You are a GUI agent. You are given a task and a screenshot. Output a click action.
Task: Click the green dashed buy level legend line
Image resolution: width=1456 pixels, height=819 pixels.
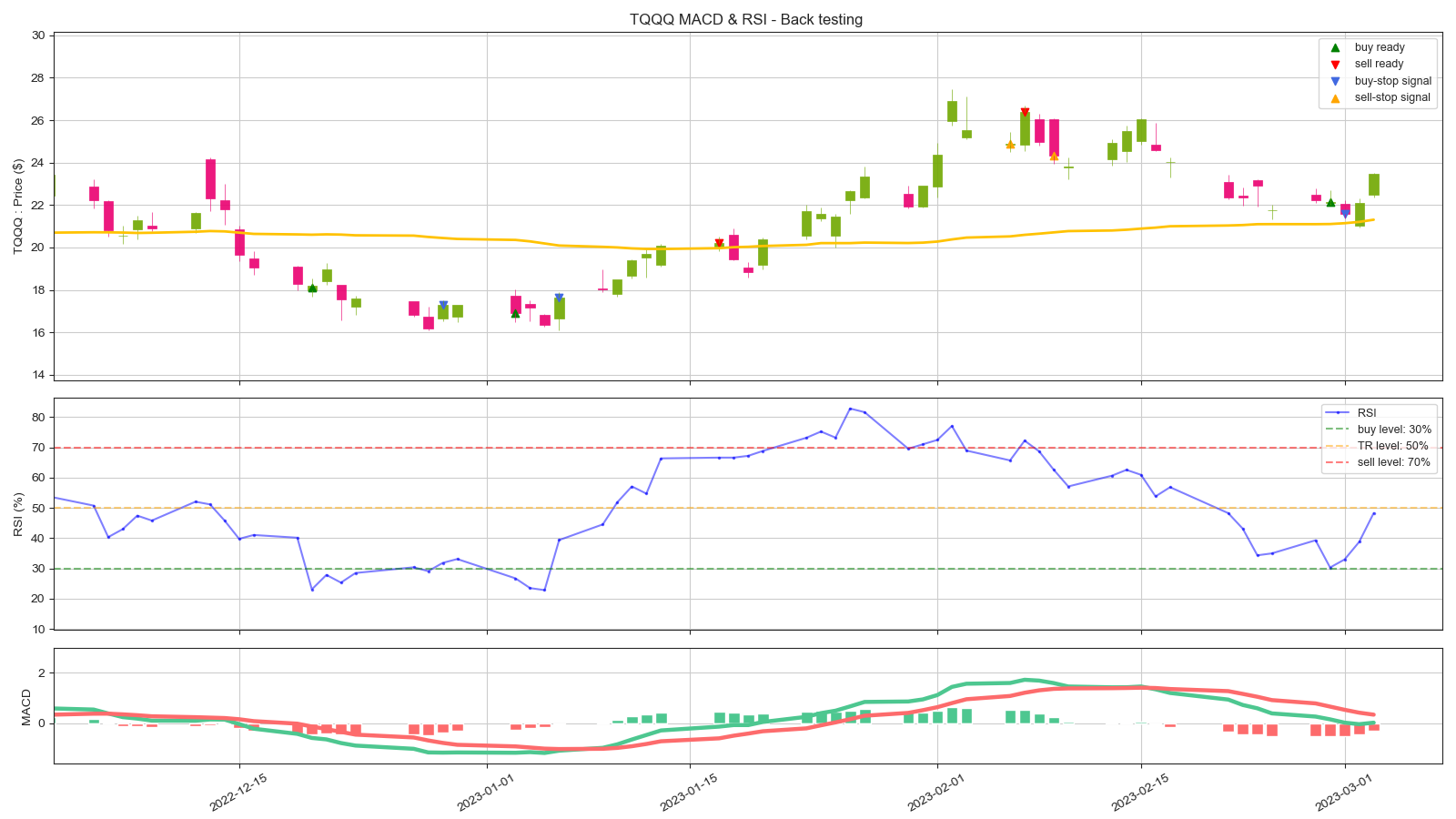click(1338, 430)
